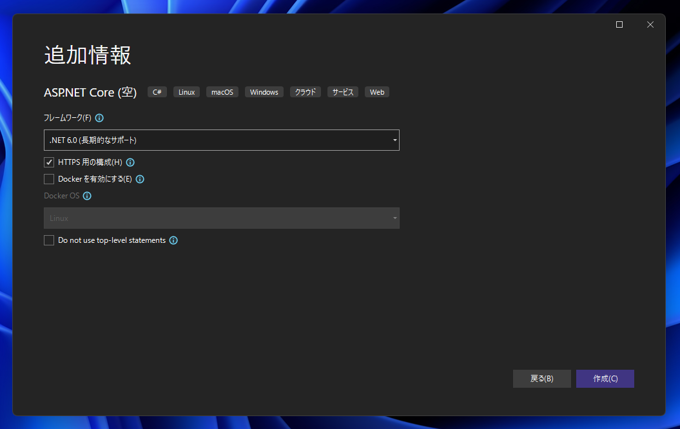Click the サービス tag
The image size is (680, 429).
pyautogui.click(x=343, y=92)
